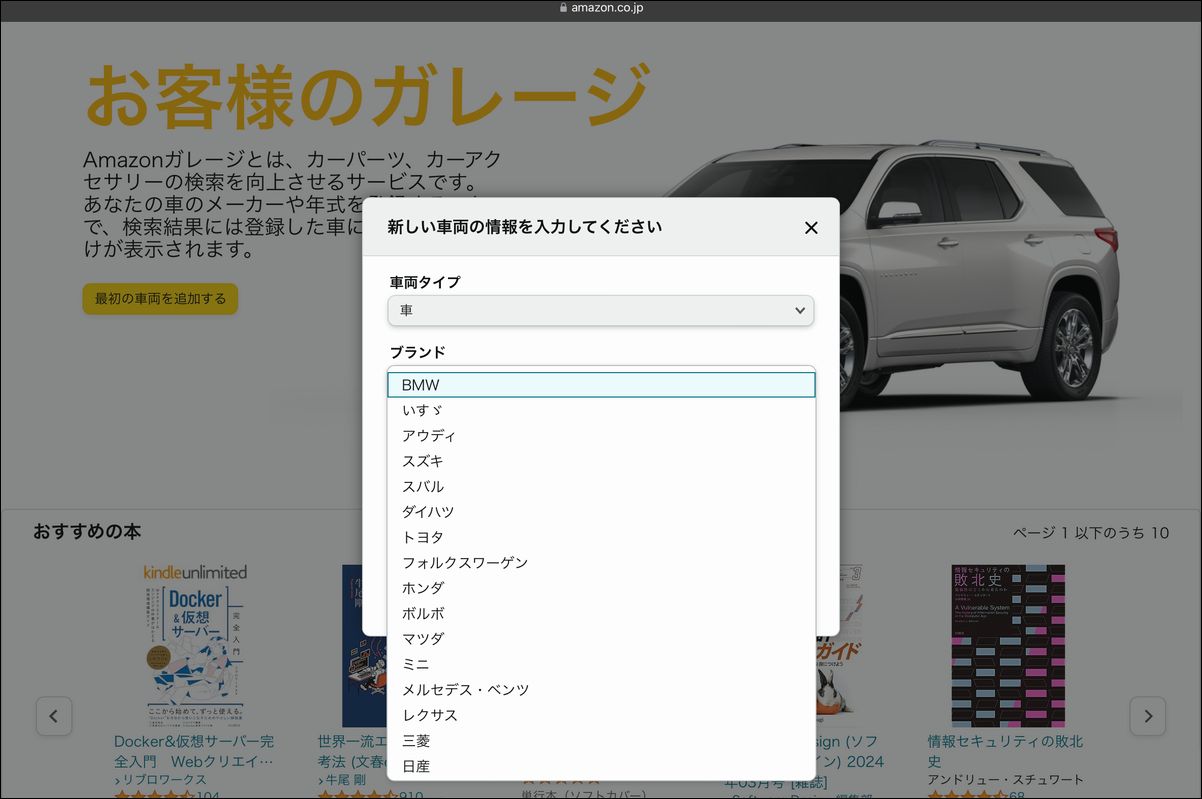Click the お客様のガレージ heading
Screen dimensions: 1202x799
(x=368, y=97)
